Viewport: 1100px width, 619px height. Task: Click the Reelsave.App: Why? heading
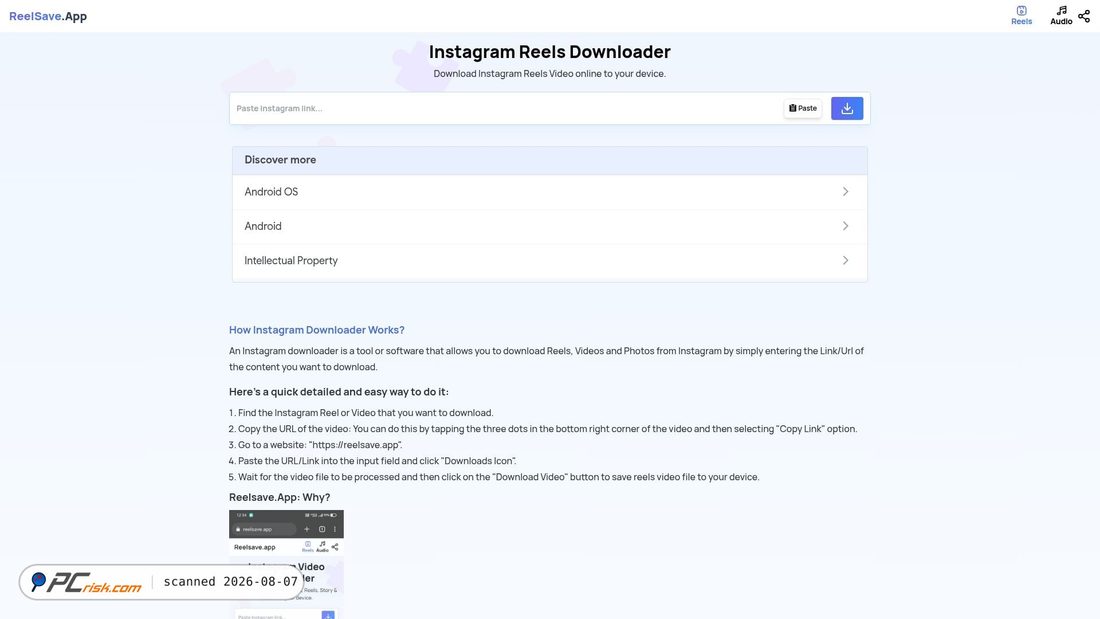click(279, 497)
